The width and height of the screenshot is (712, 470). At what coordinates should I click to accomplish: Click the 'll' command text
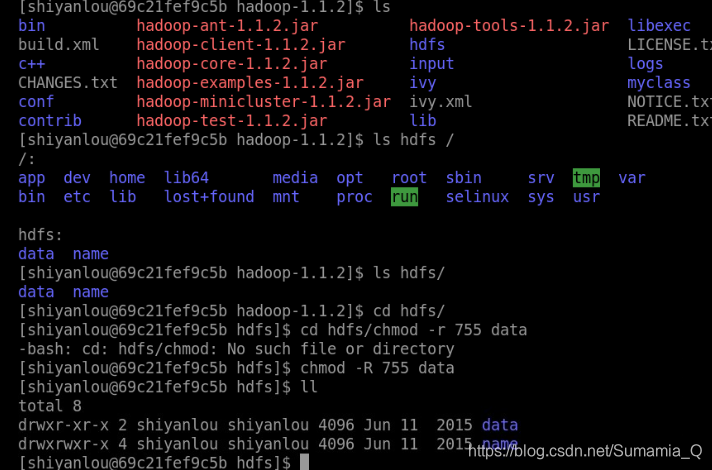coord(309,387)
